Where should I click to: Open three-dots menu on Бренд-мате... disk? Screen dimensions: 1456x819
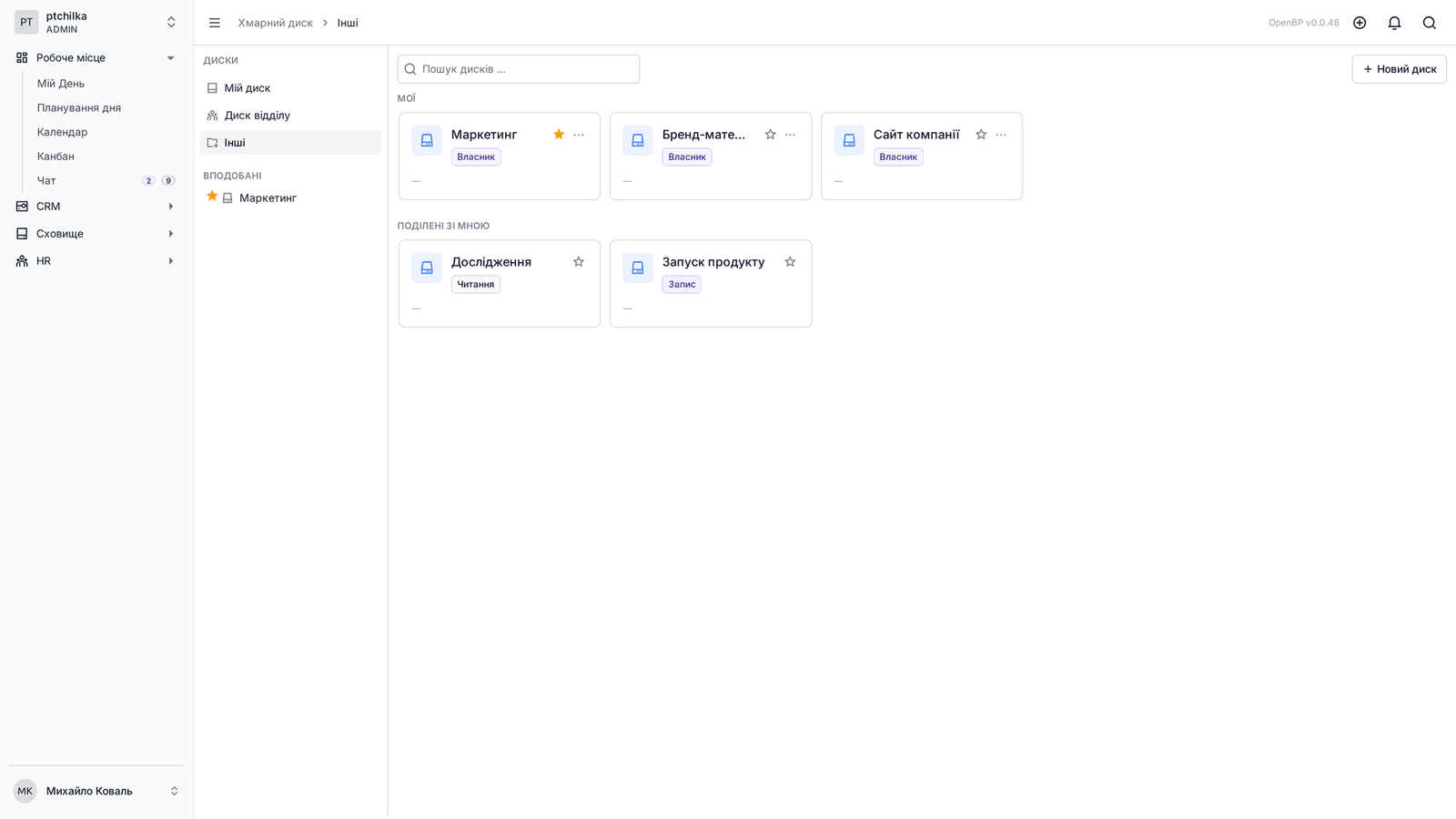pyautogui.click(x=790, y=135)
